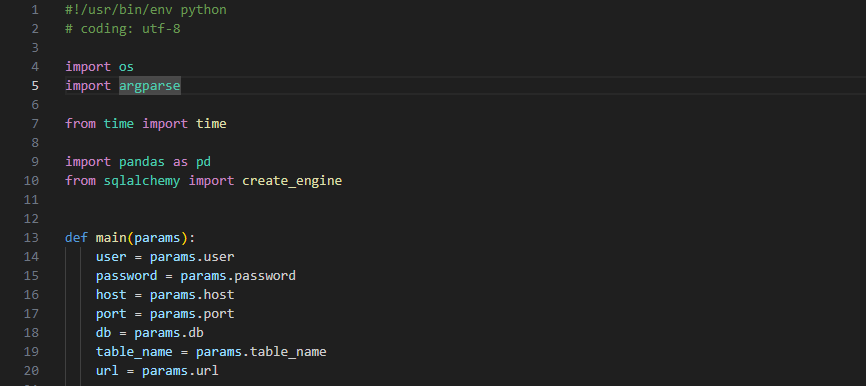Select line number 13 in the gutter
The image size is (866, 386).
point(31,238)
